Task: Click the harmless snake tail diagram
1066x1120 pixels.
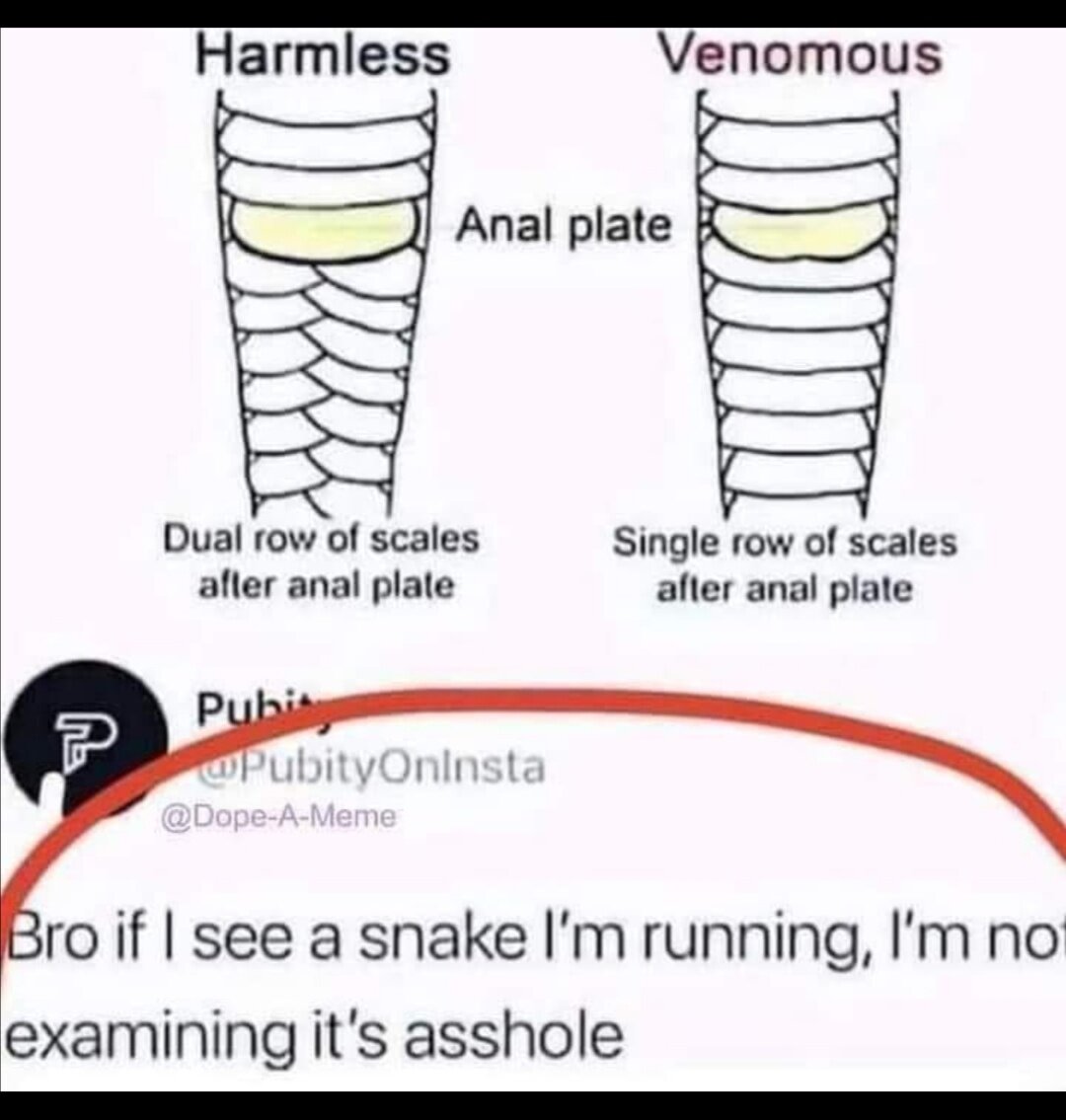Action: click(x=327, y=302)
